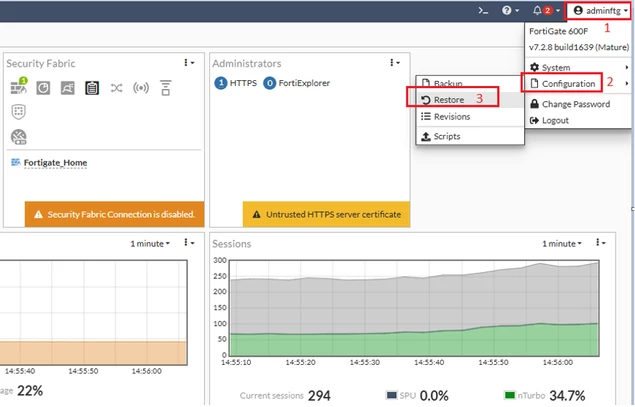The image size is (635, 407).
Task: Click the Sessions area chart
Action: [414, 309]
